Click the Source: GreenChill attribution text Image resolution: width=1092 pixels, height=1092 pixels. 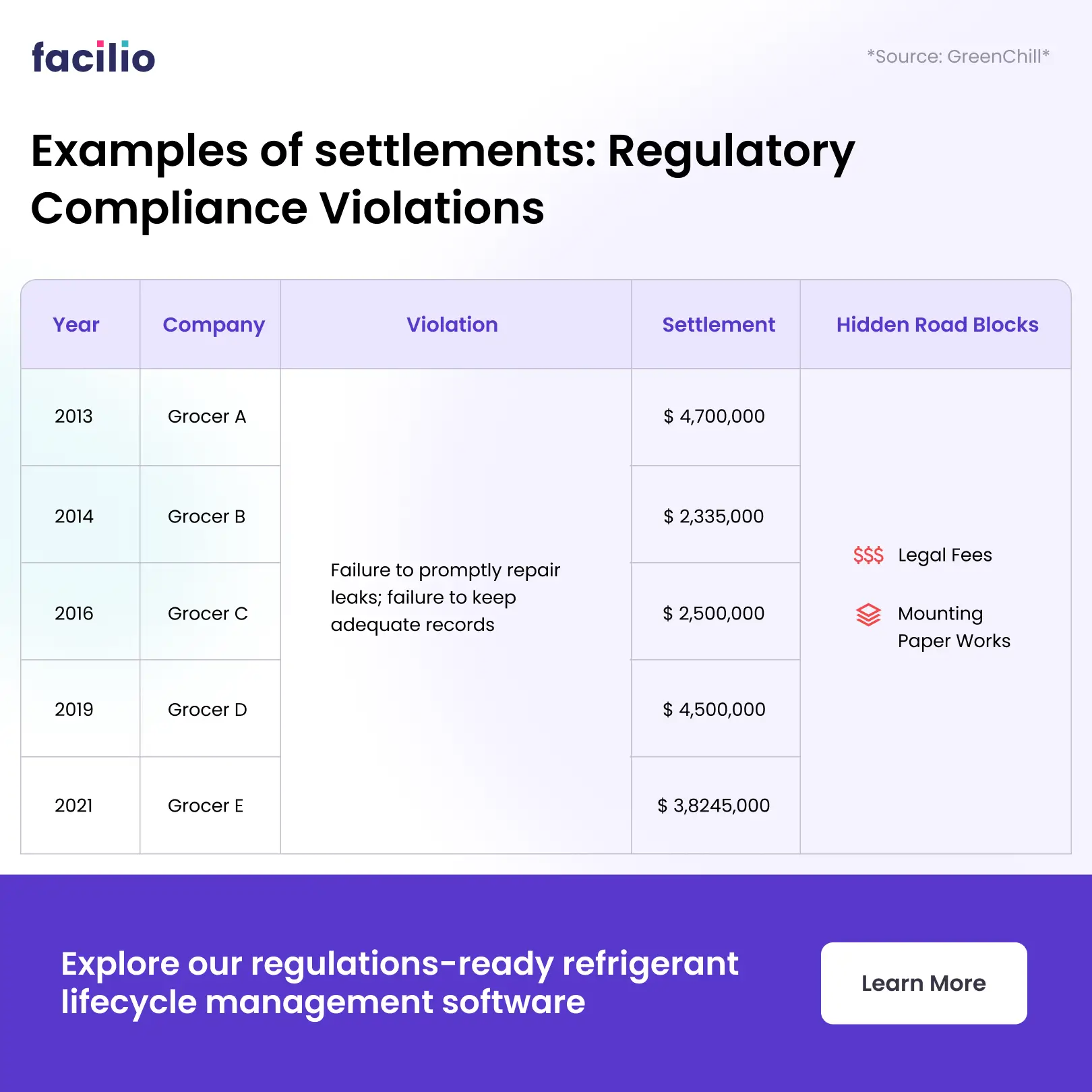pyautogui.click(x=958, y=57)
